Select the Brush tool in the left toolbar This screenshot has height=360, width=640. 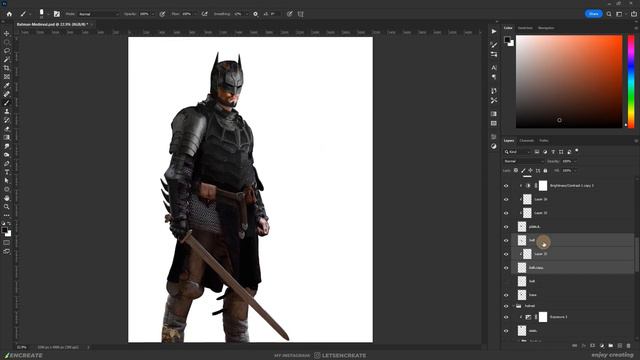click(7, 103)
